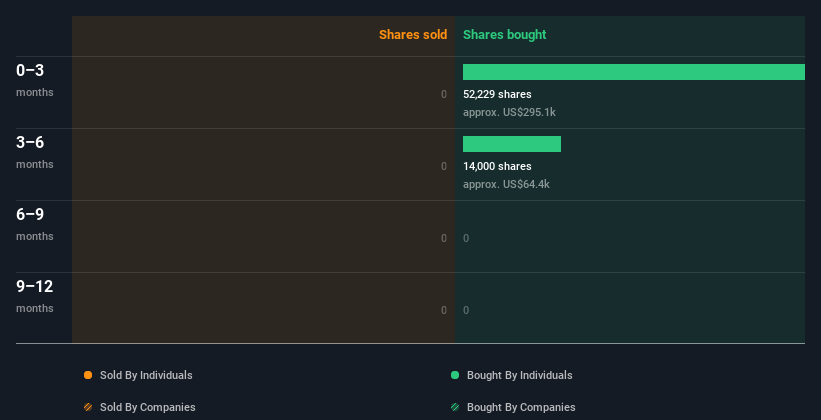This screenshot has height=420, width=821.
Task: Click the 3–6 months row label
Action: coord(35,152)
